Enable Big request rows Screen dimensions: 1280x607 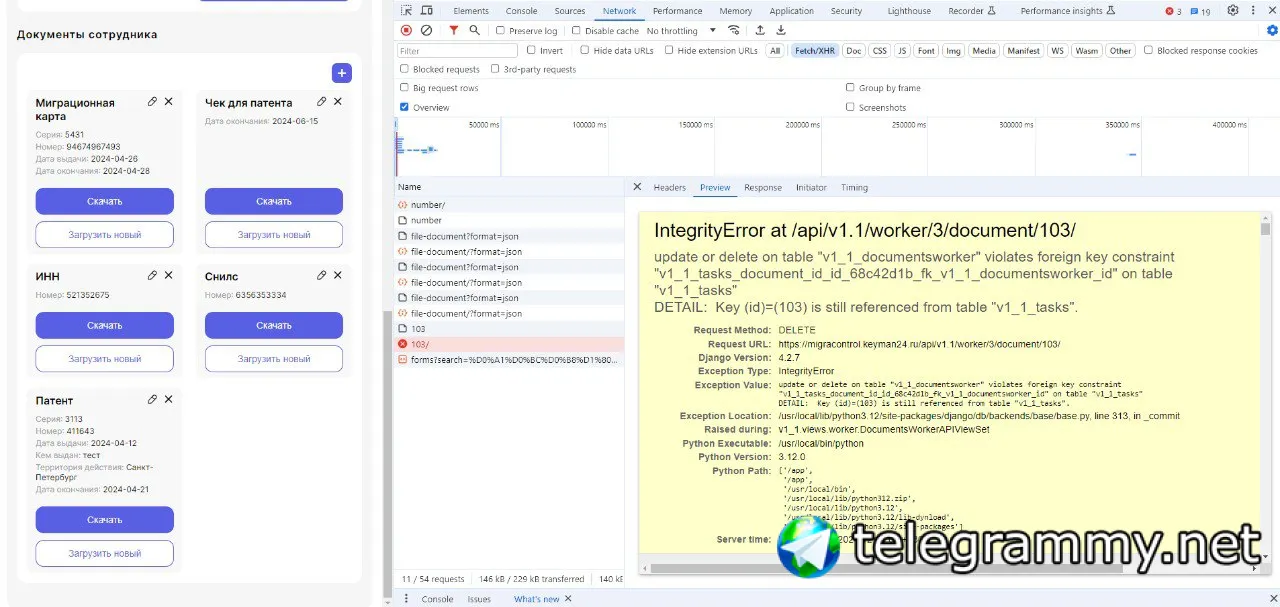[404, 88]
